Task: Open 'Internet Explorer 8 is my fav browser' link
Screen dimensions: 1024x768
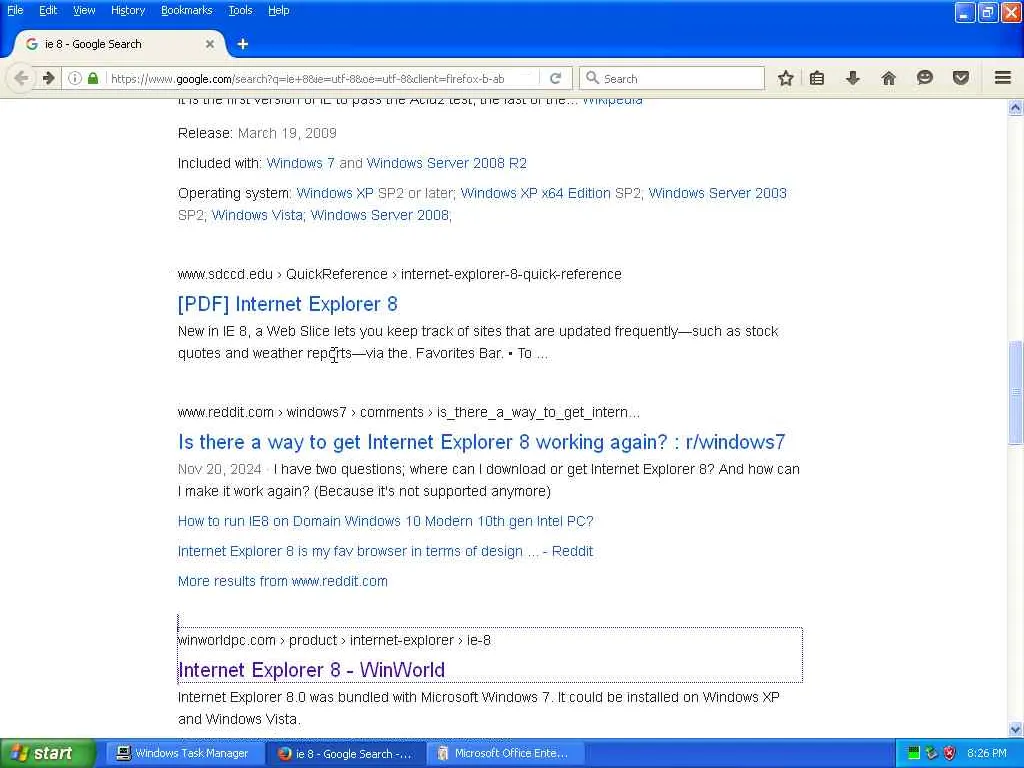Action: click(x=385, y=551)
